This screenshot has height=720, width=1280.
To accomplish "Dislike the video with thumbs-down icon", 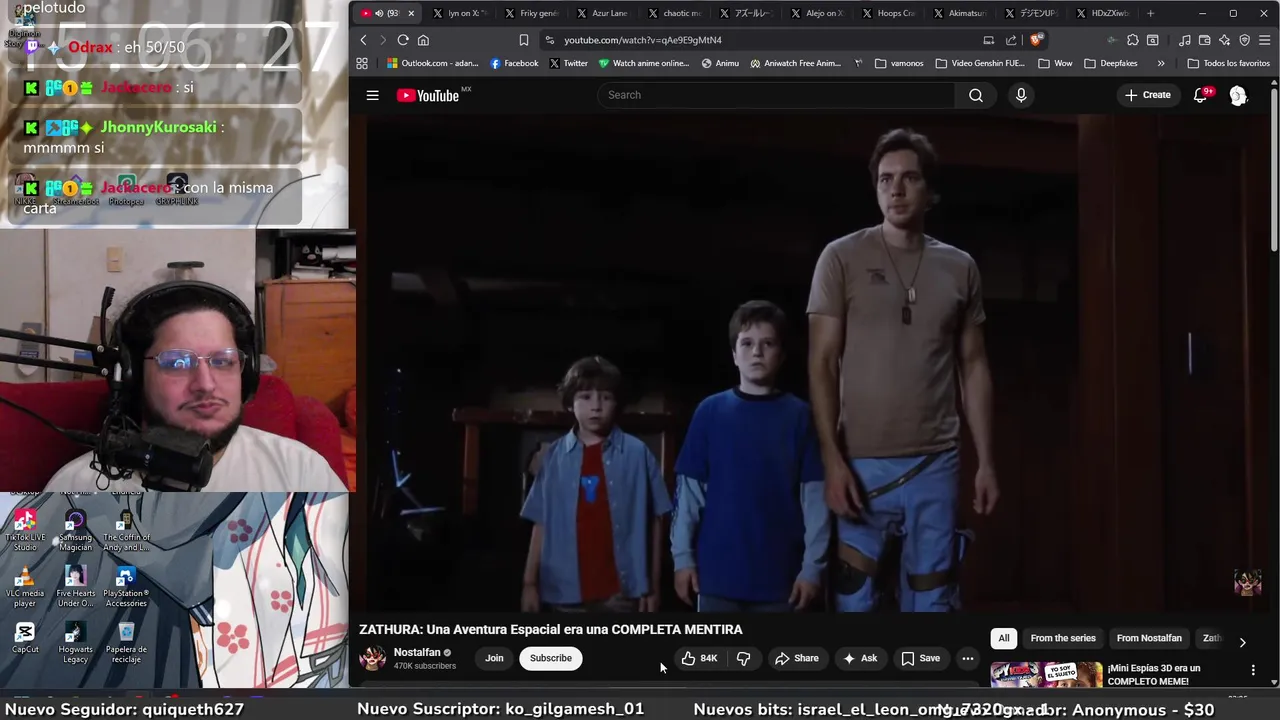I will [743, 658].
